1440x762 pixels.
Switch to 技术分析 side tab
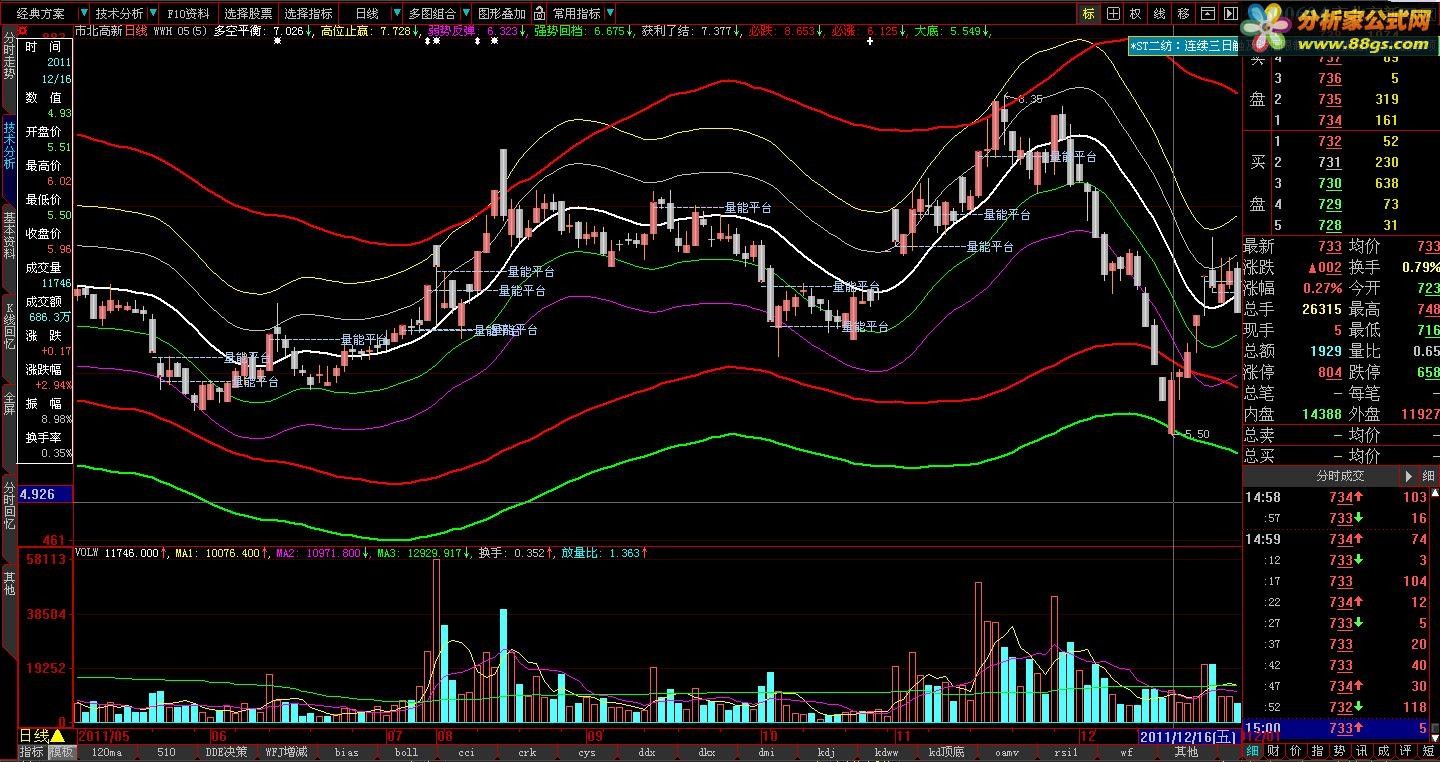pos(9,146)
